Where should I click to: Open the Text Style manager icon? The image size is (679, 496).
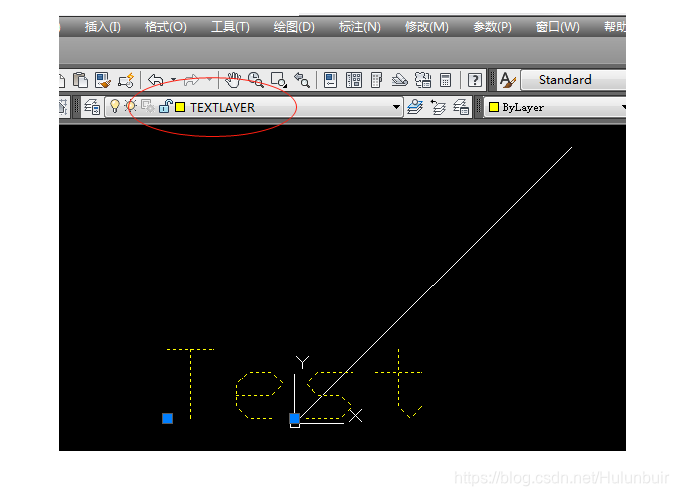tap(508, 80)
